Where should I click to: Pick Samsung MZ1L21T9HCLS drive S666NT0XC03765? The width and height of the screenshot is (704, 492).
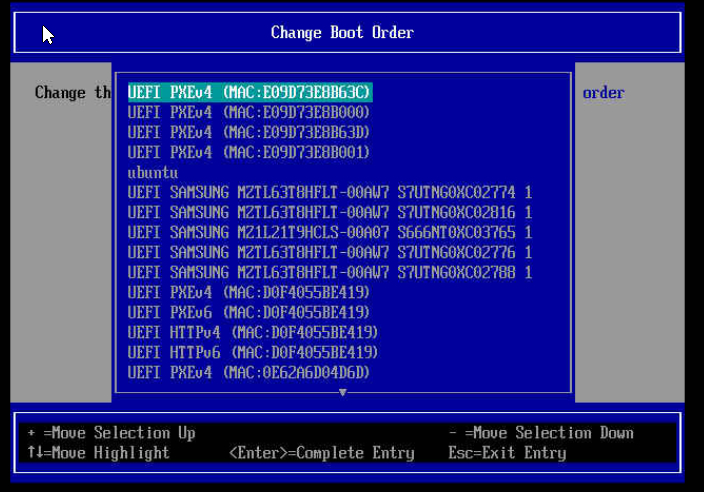pyautogui.click(x=330, y=232)
